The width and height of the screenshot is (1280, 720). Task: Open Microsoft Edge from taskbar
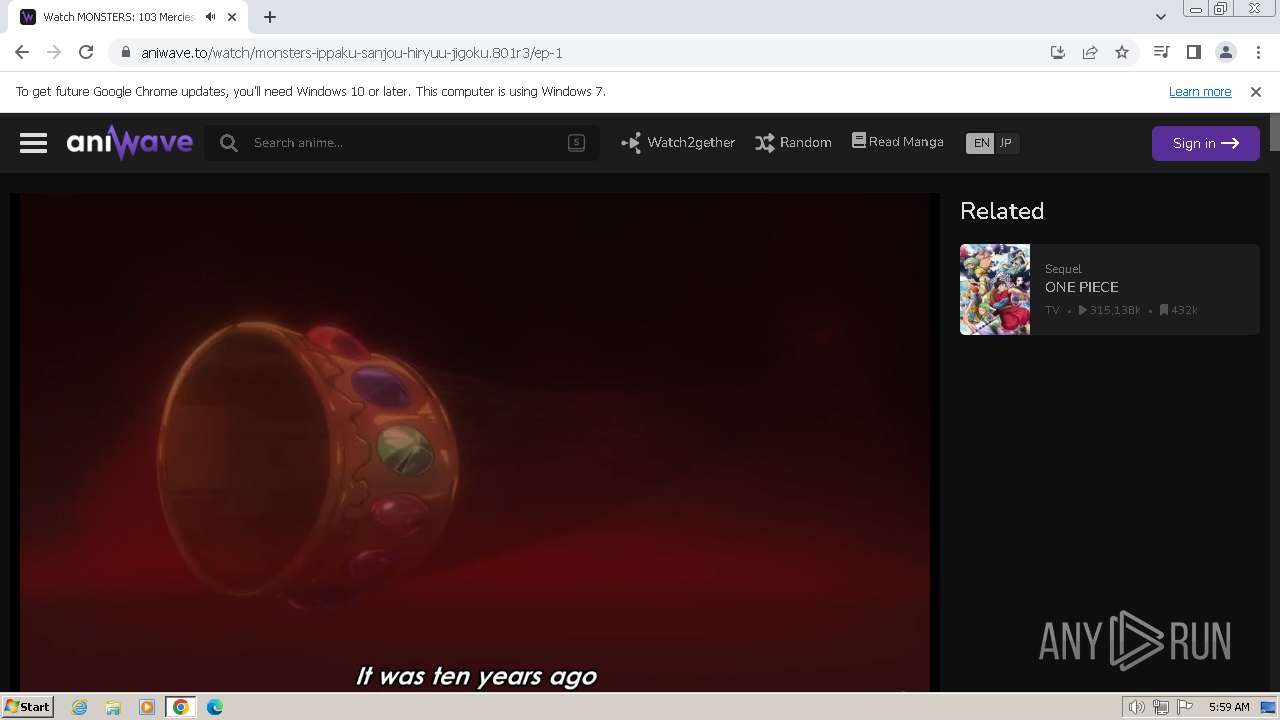click(x=215, y=707)
